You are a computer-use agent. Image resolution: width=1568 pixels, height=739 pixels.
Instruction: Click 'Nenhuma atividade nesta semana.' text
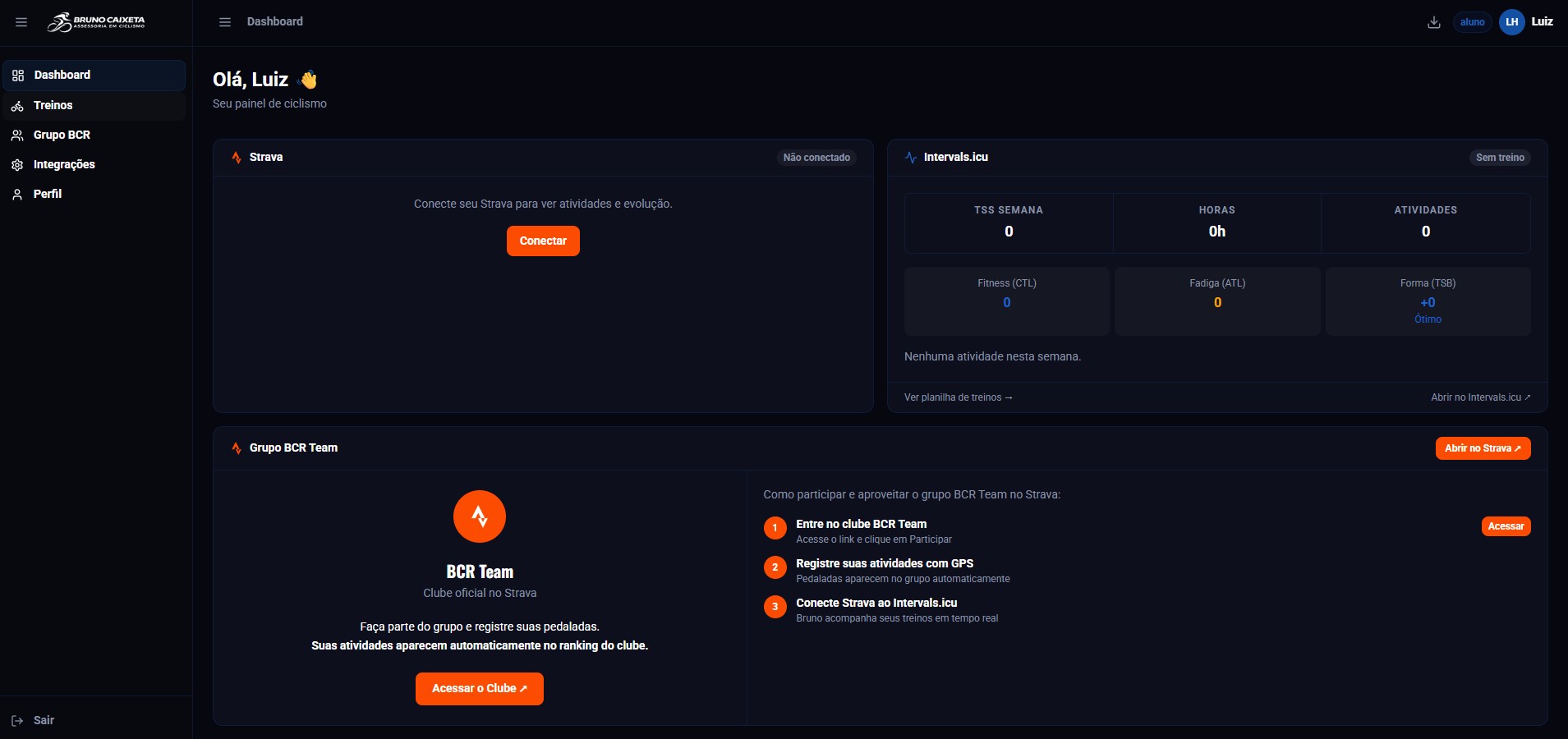point(992,356)
